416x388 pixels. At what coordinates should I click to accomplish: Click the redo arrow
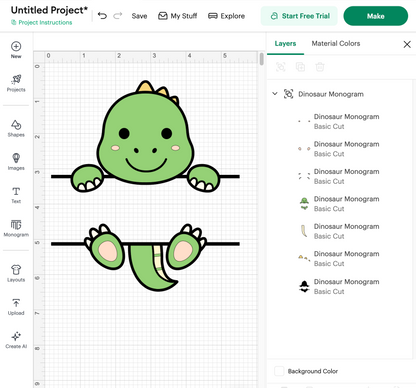pyautogui.click(x=118, y=16)
